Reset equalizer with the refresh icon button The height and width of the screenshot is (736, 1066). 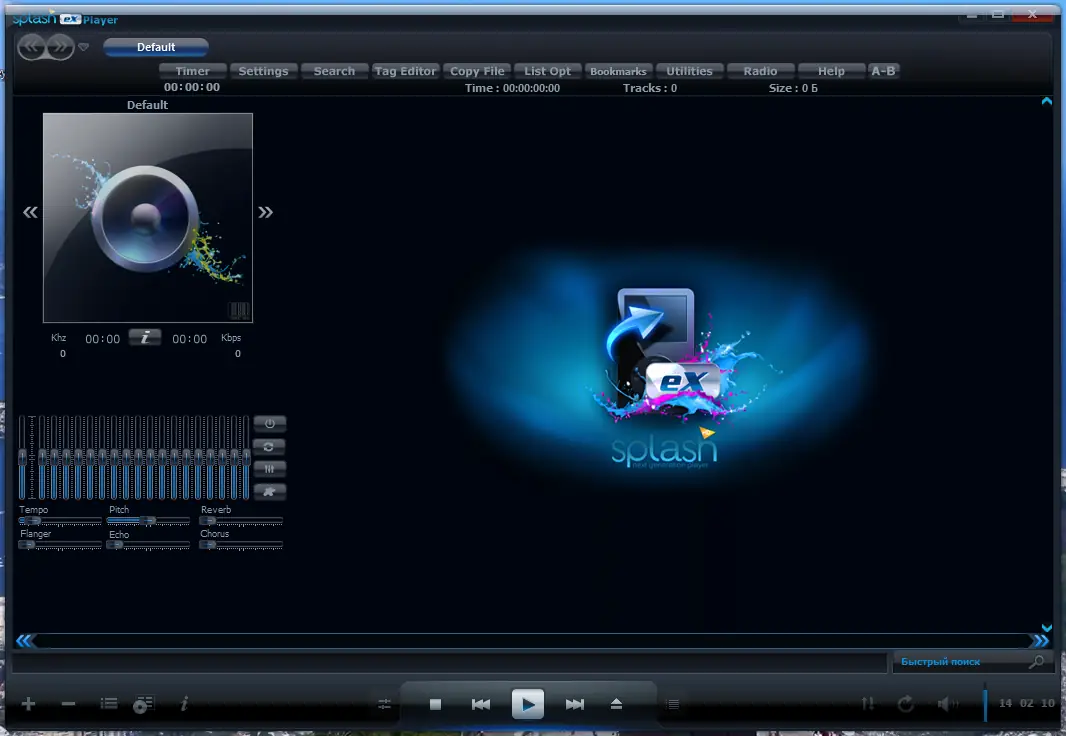click(270, 446)
